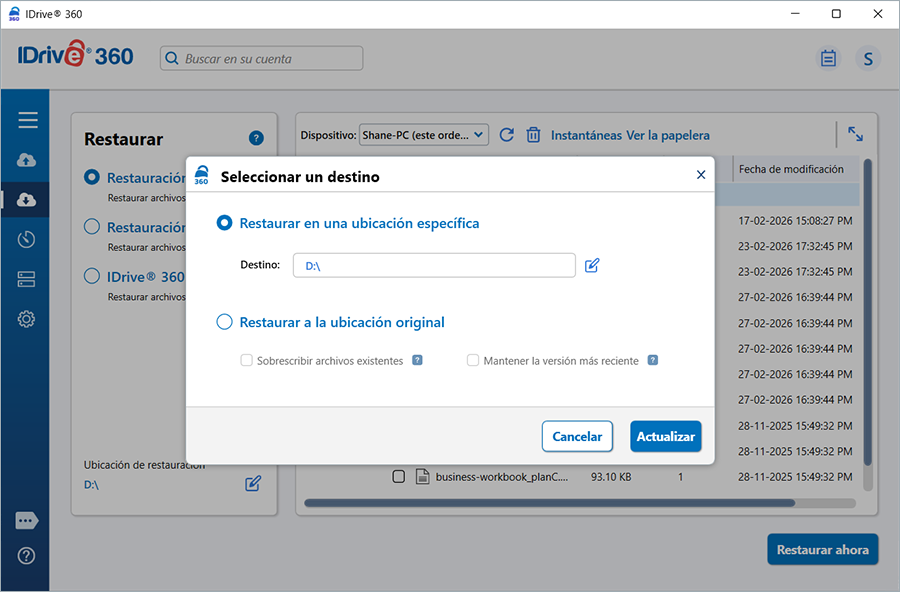Image resolution: width=900 pixels, height=592 pixels.
Task: Open the user account avatar S menu
Action: click(867, 59)
